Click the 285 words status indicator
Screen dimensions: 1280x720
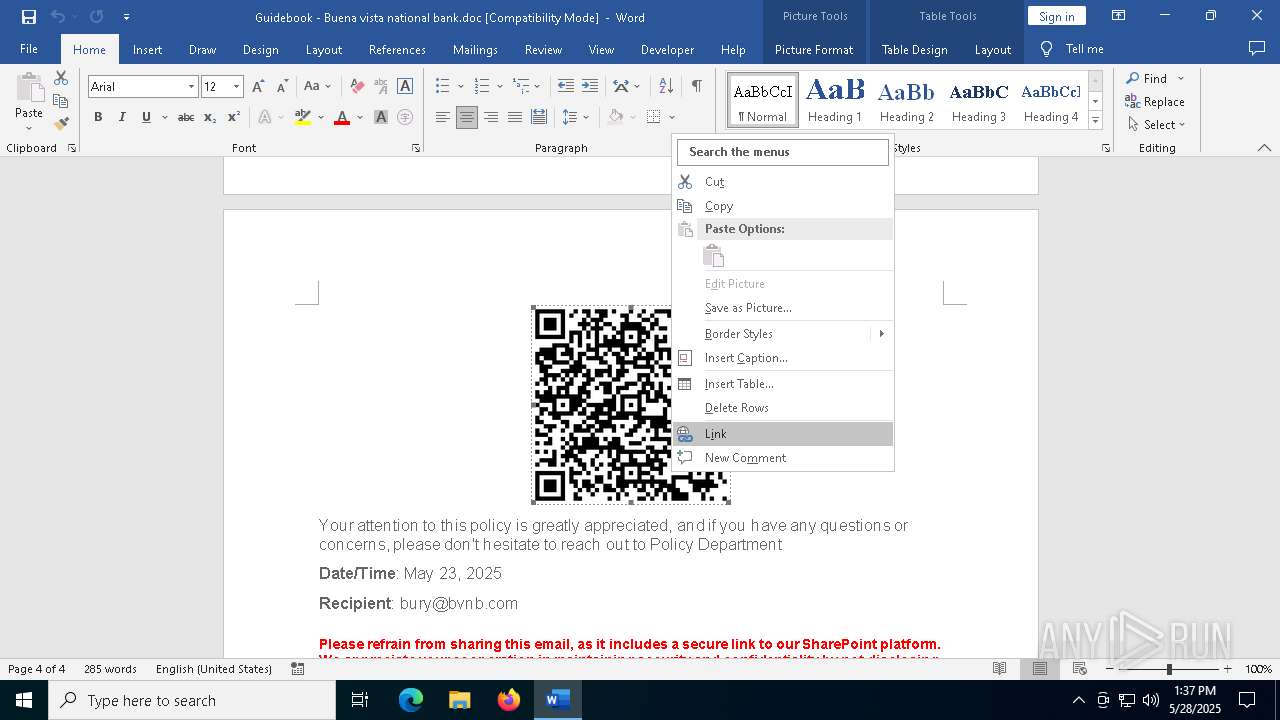tap(110, 669)
